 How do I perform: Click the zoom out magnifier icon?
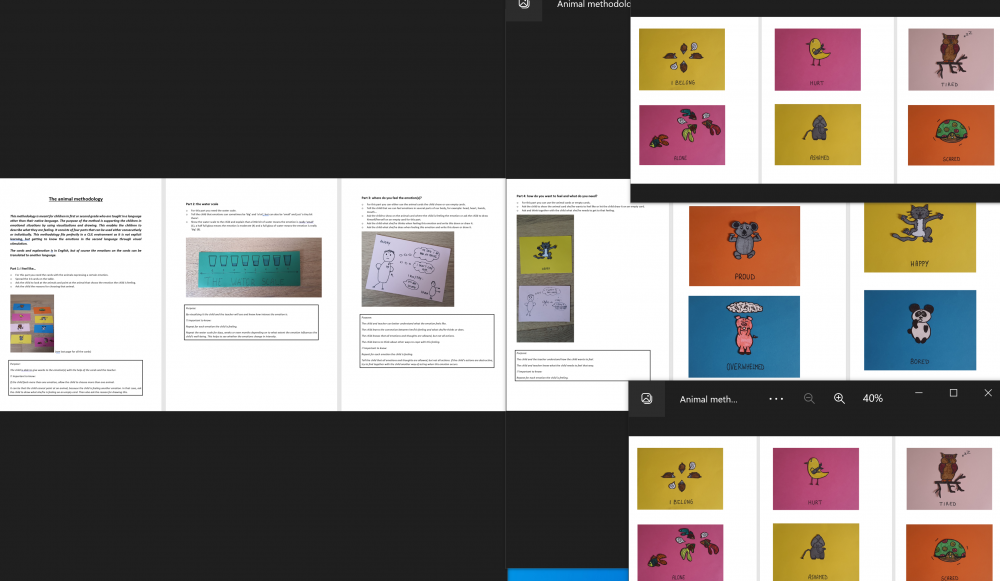pos(809,399)
